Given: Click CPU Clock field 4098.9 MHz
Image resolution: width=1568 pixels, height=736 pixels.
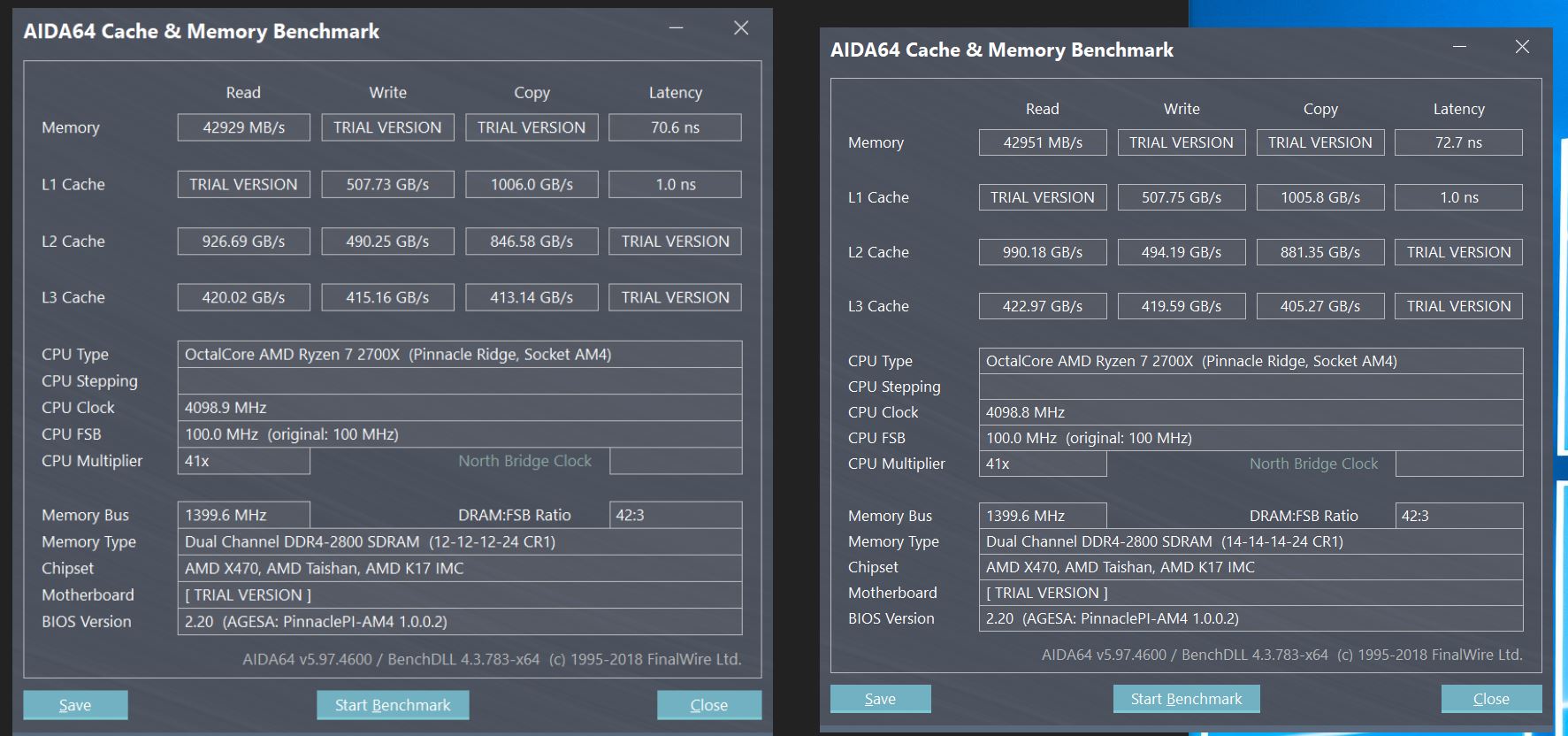Looking at the screenshot, I should [460, 408].
